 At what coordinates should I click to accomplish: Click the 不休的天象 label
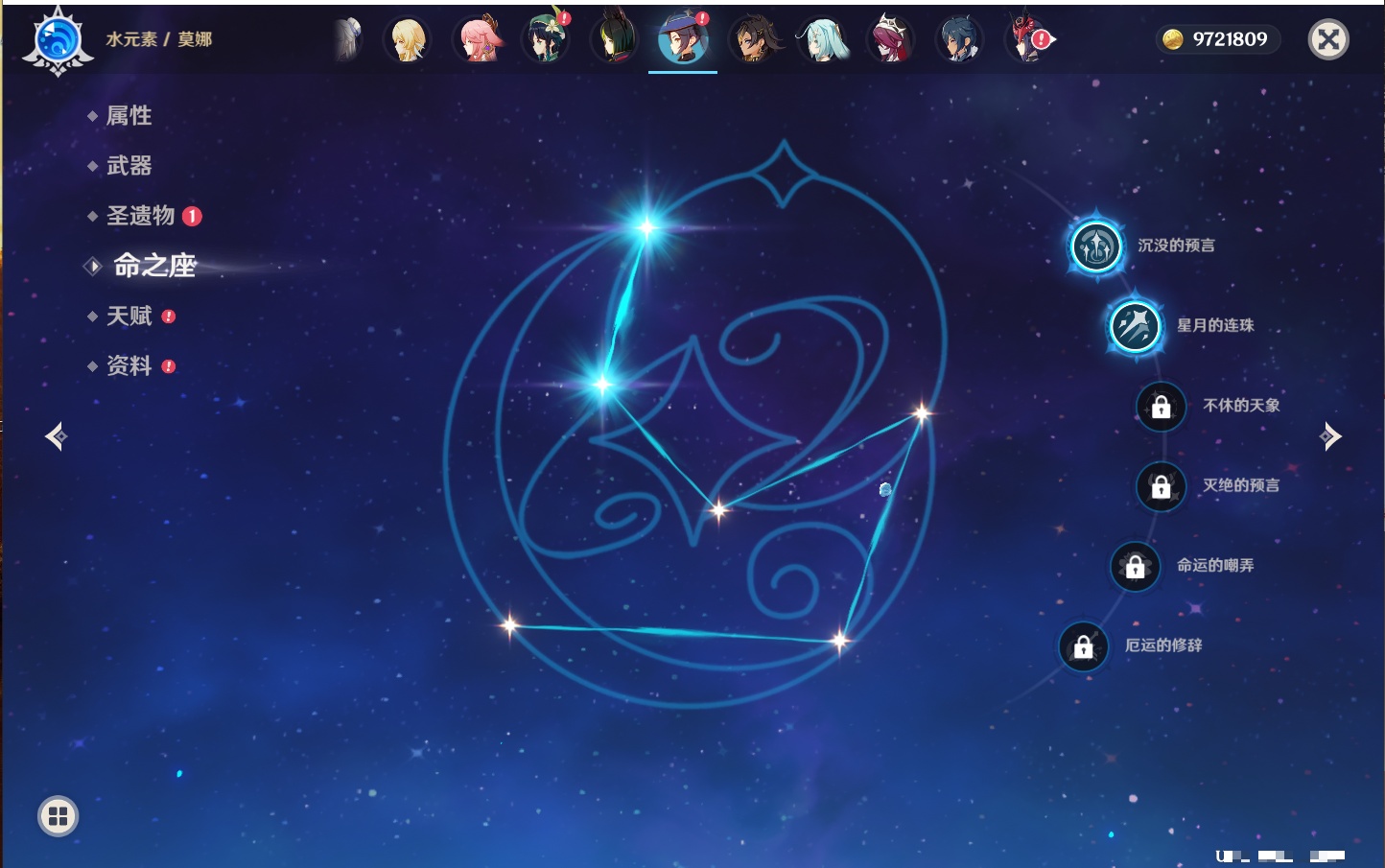click(x=1241, y=406)
